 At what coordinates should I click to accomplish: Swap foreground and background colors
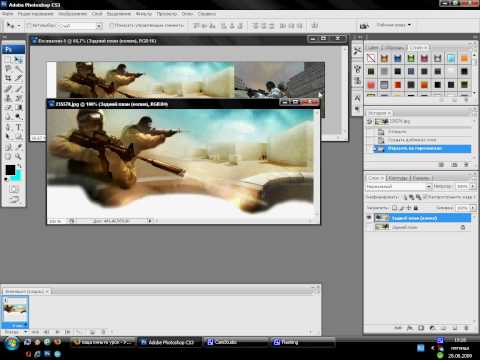[19, 166]
